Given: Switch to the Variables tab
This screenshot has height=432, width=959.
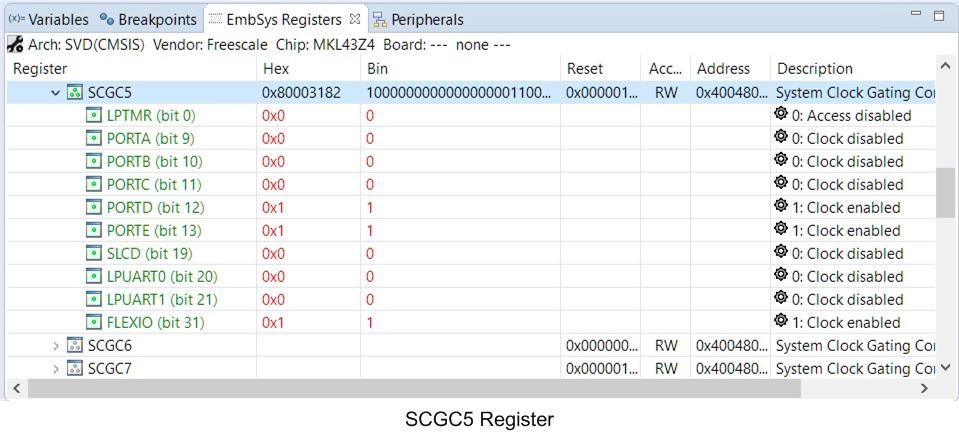Looking at the screenshot, I should [48, 19].
